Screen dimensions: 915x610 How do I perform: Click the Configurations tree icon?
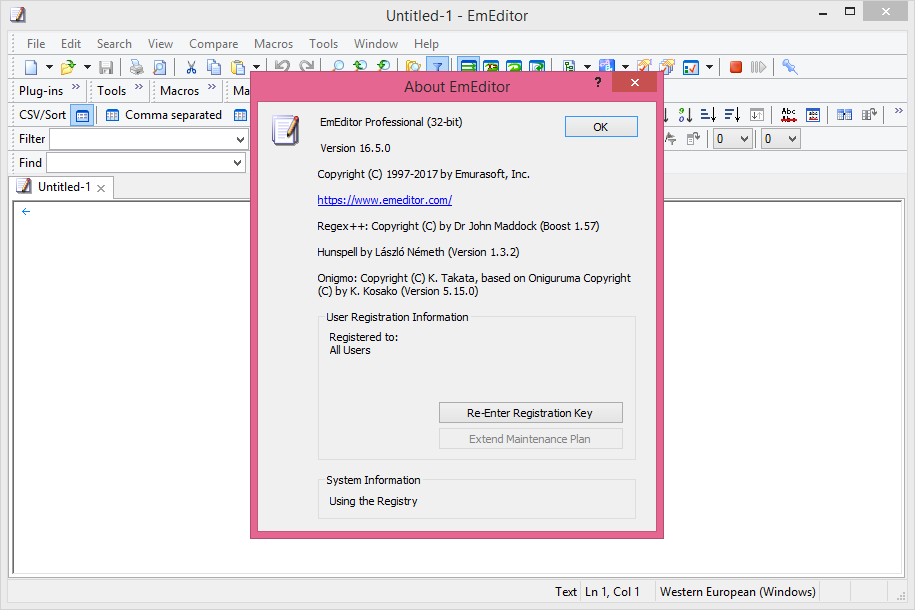pos(568,68)
